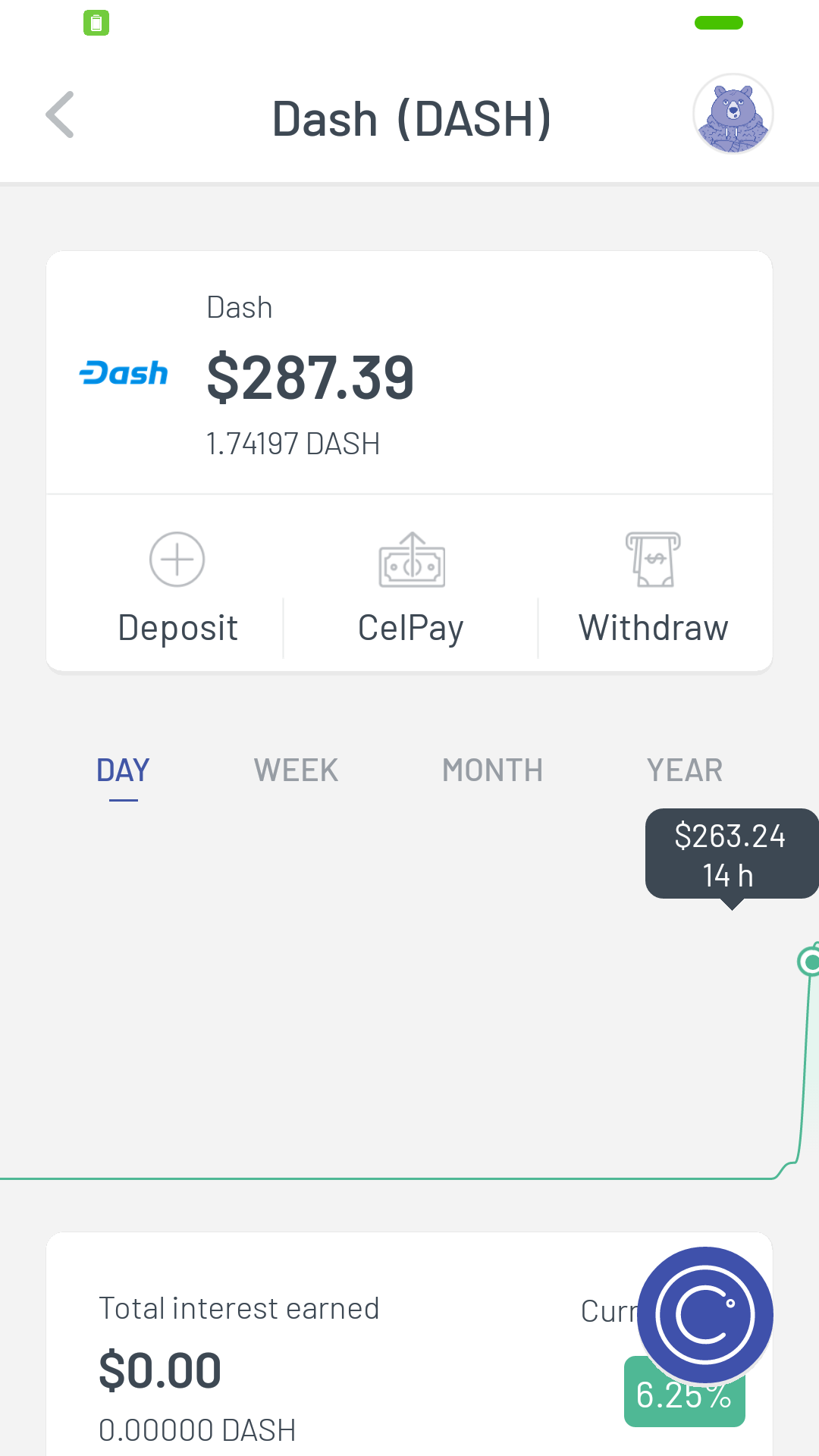Tap the $263.24 price tooltip
Viewport: 819px width, 1456px height.
[x=731, y=854]
